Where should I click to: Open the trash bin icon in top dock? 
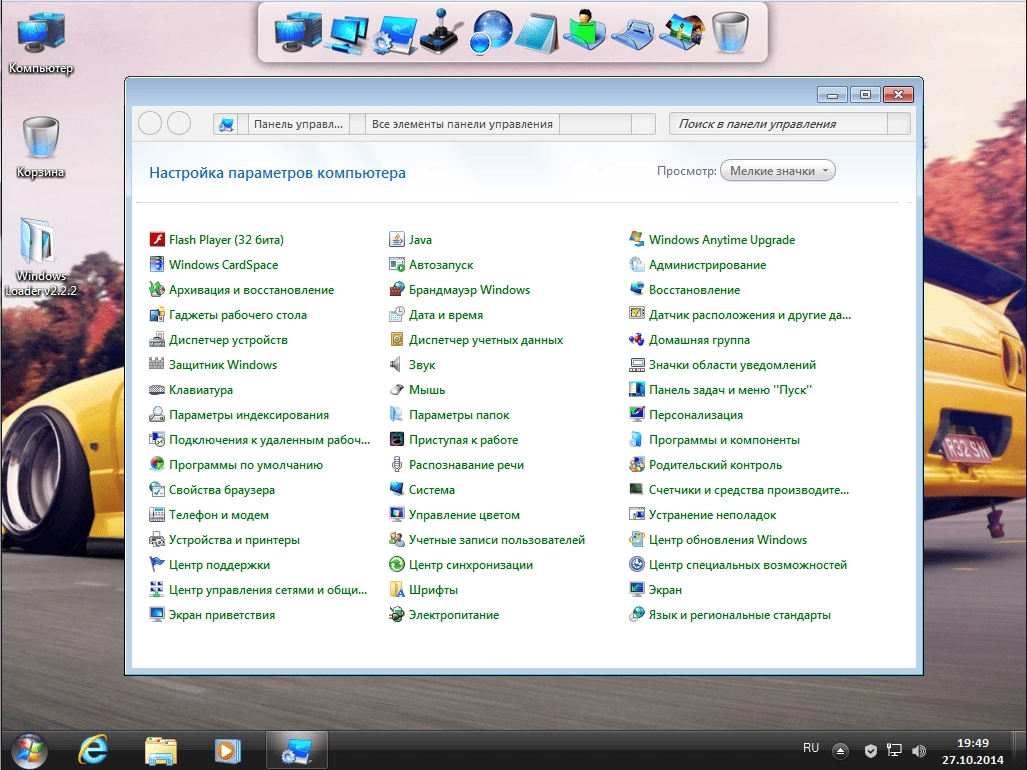pyautogui.click(x=730, y=33)
